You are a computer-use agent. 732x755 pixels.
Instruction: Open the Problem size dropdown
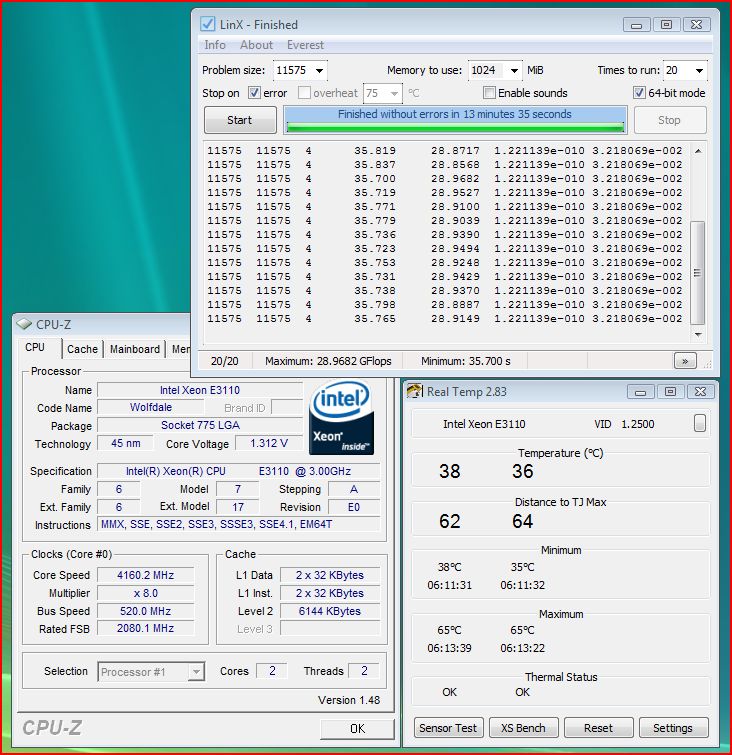[319, 71]
